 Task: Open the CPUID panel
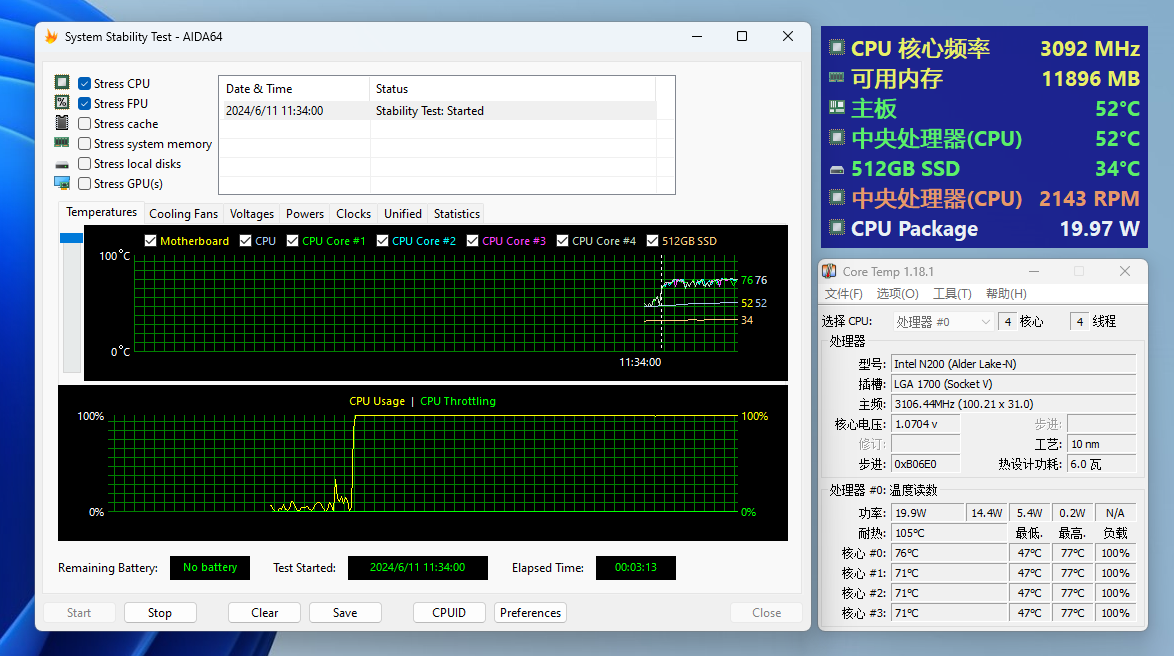(449, 613)
